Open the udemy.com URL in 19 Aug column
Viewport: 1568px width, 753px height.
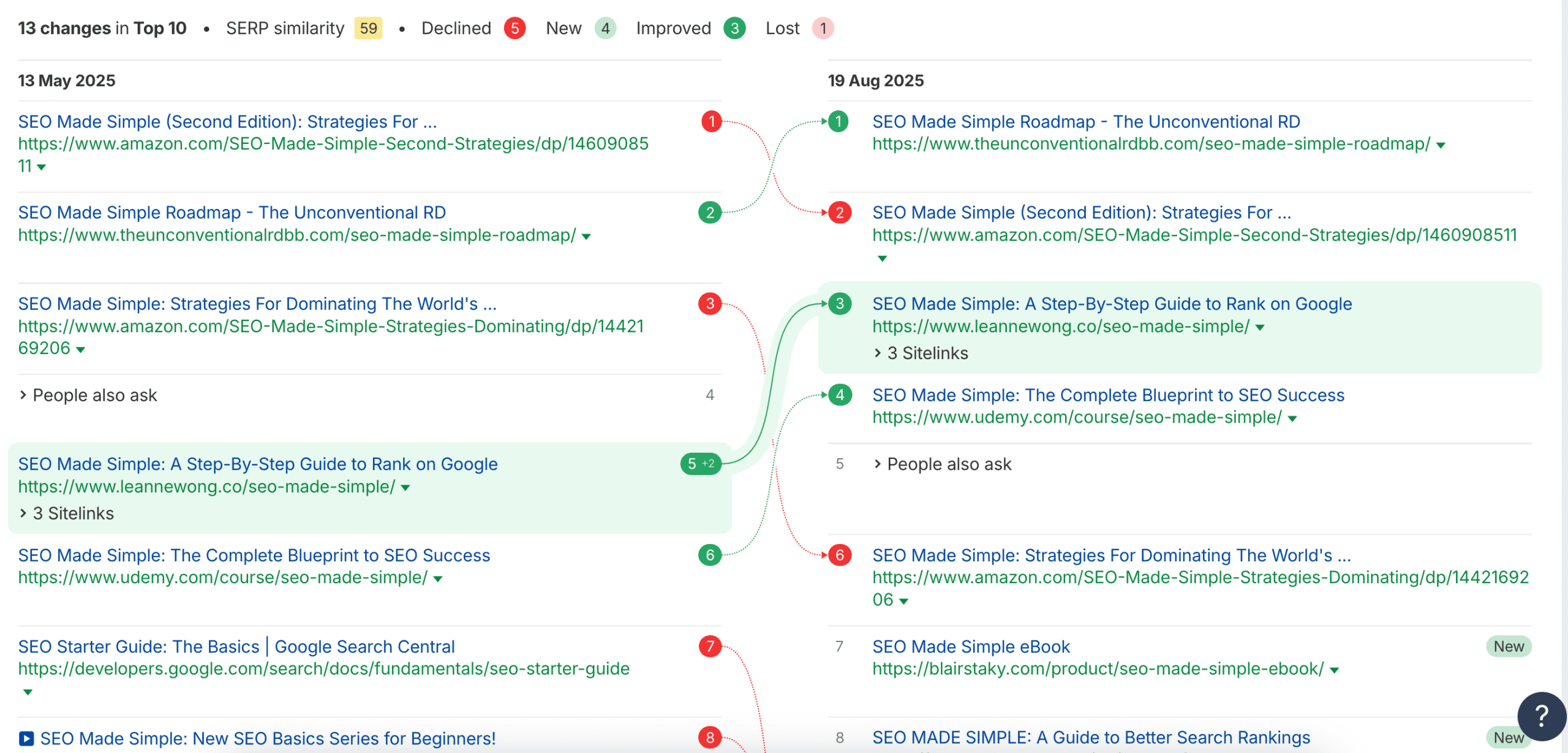pos(1077,417)
